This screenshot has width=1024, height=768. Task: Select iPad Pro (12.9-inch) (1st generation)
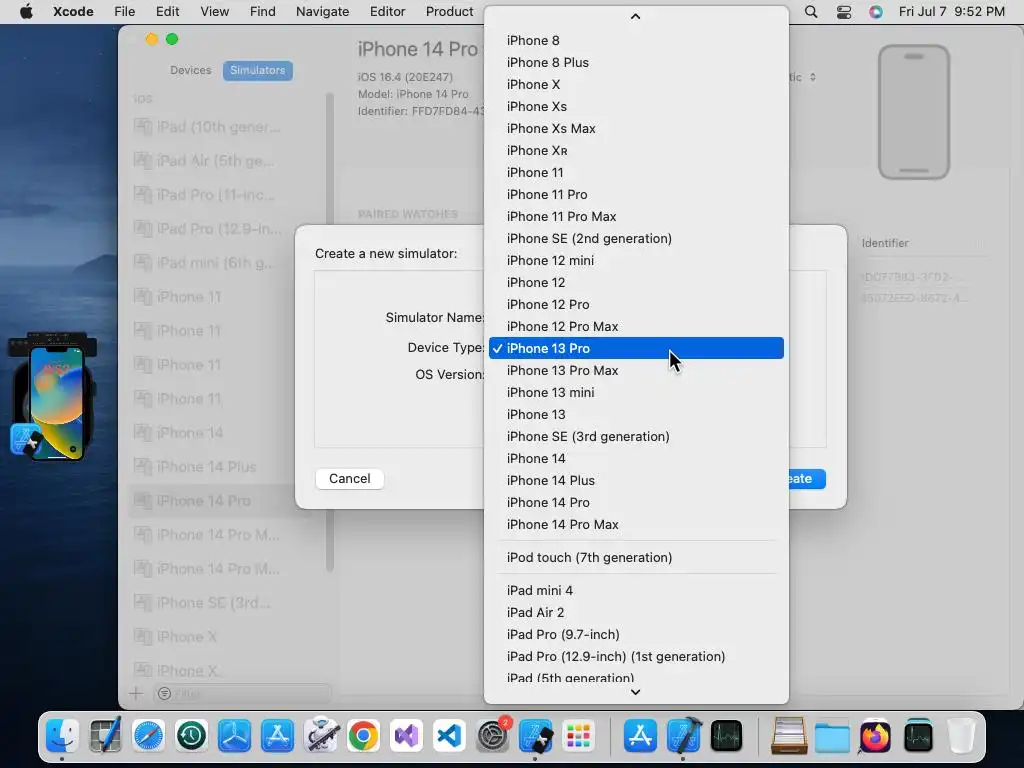636,656
